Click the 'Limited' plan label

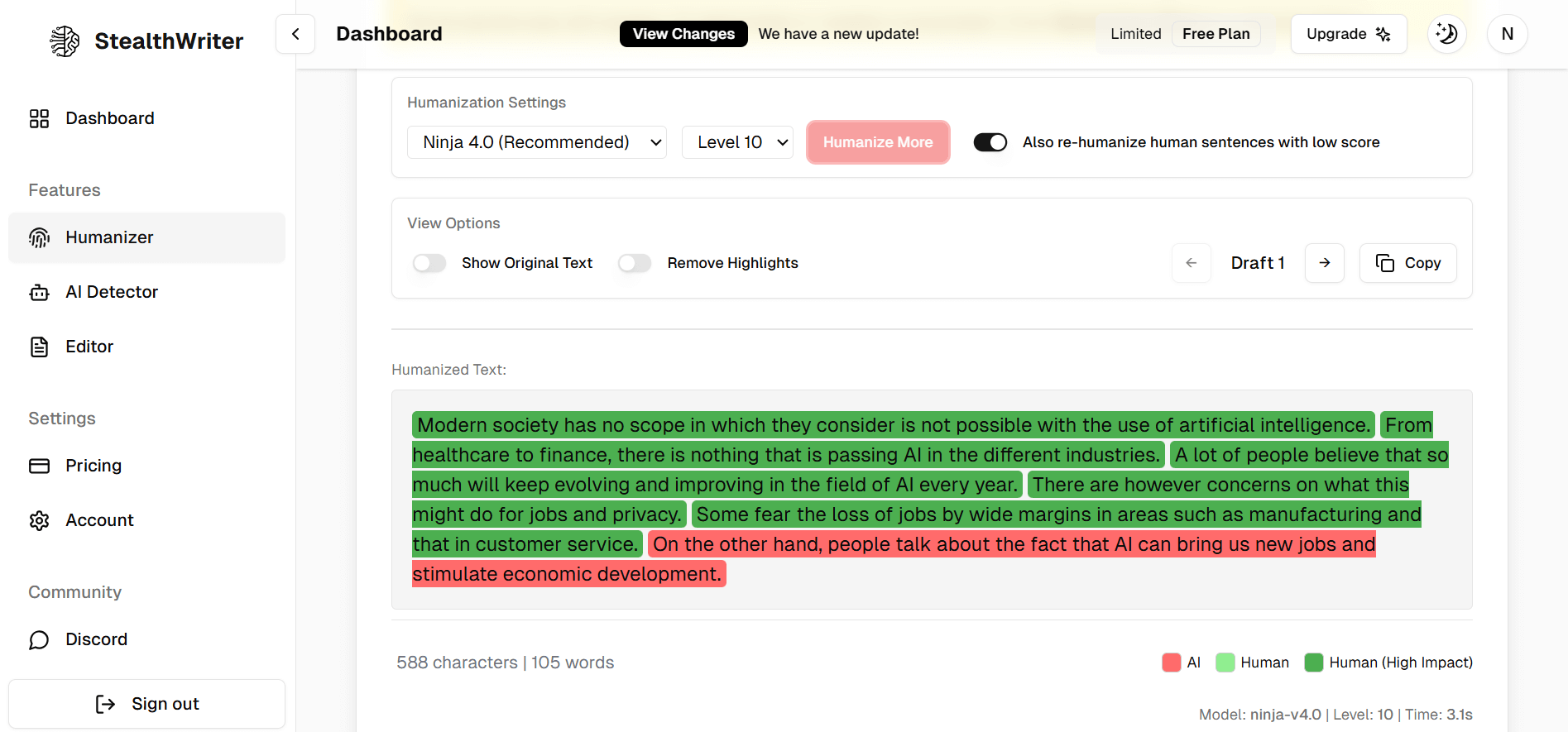pyautogui.click(x=1136, y=34)
